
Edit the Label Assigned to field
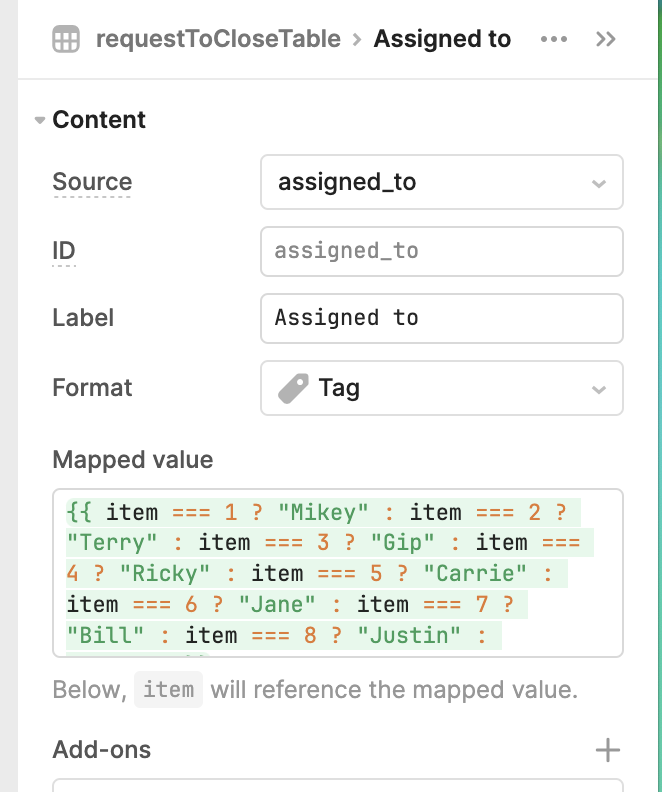442,319
